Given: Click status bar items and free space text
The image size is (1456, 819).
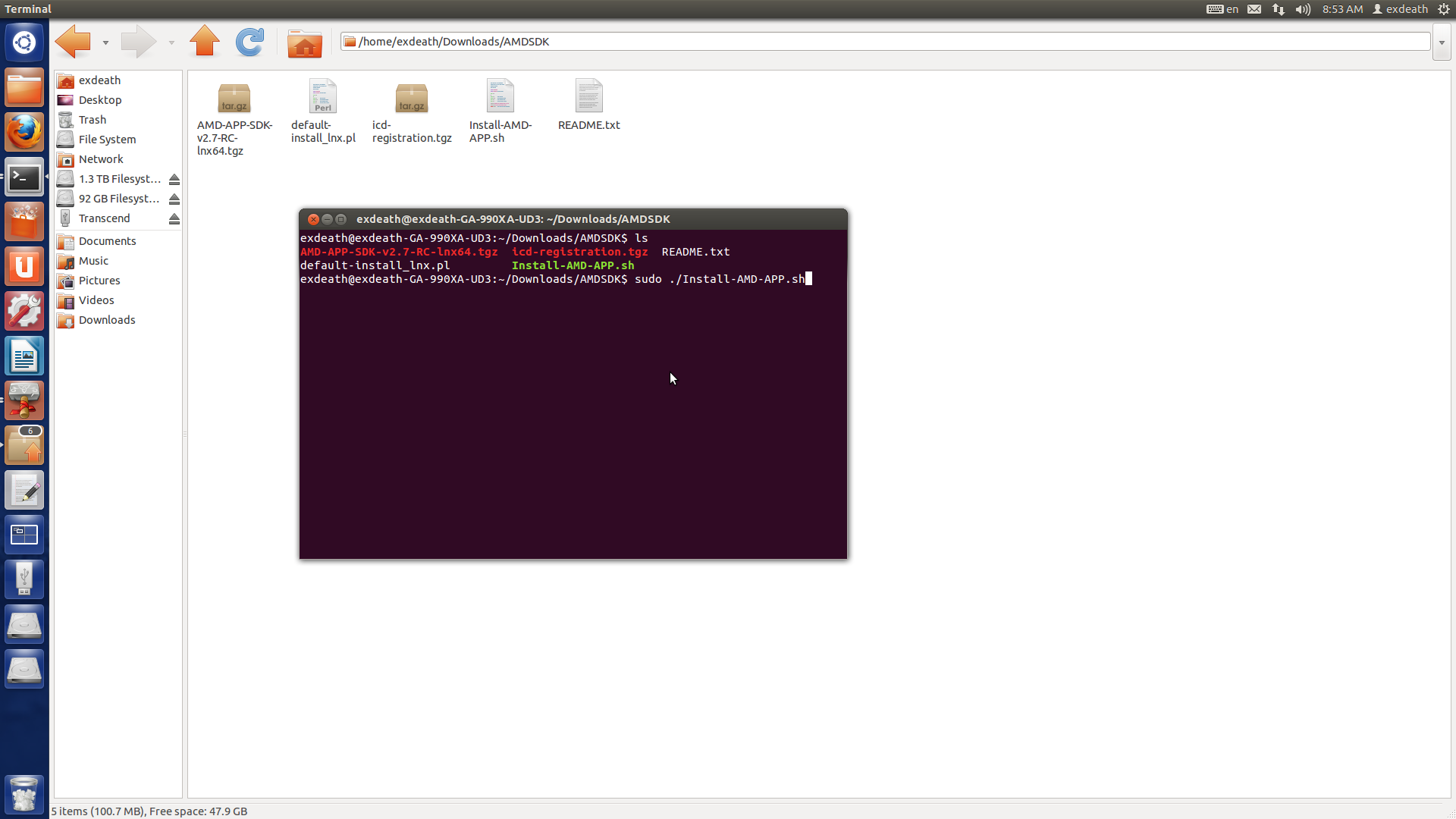Looking at the screenshot, I should pos(149,811).
